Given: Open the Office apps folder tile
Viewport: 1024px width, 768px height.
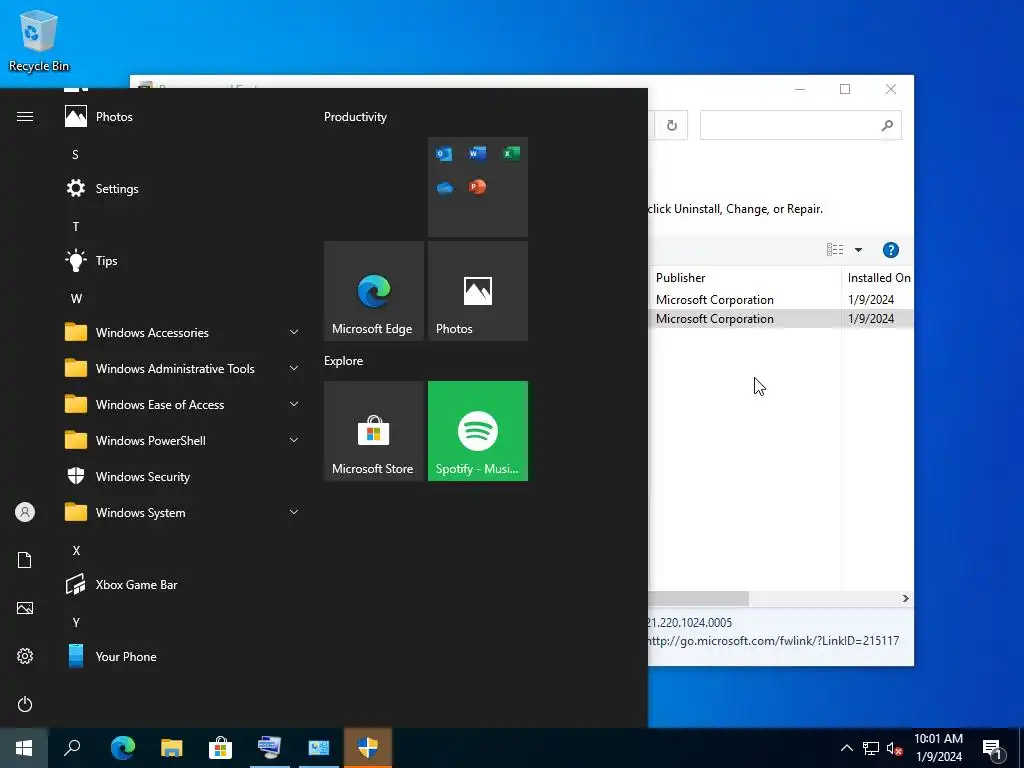Looking at the screenshot, I should [x=477, y=187].
